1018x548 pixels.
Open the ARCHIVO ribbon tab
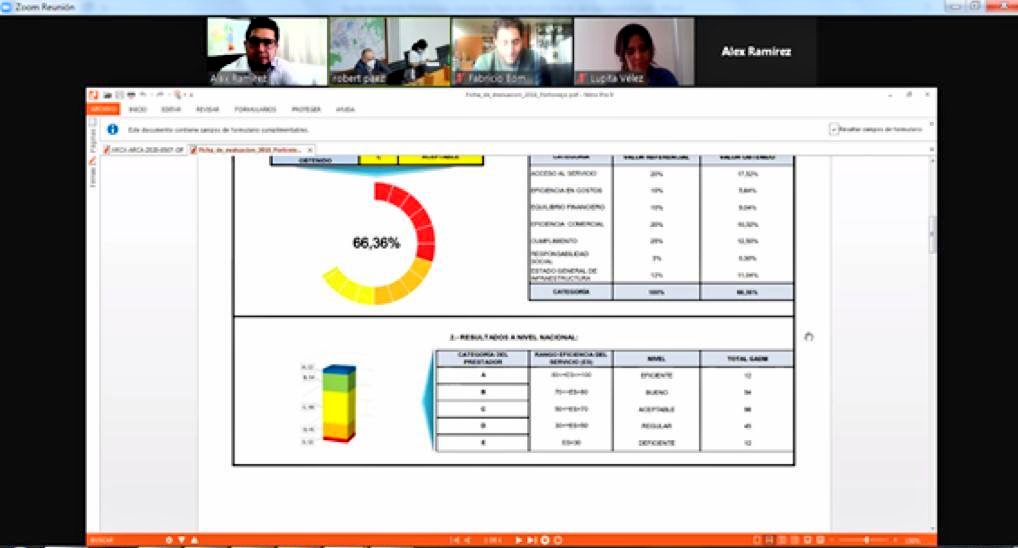(x=103, y=109)
